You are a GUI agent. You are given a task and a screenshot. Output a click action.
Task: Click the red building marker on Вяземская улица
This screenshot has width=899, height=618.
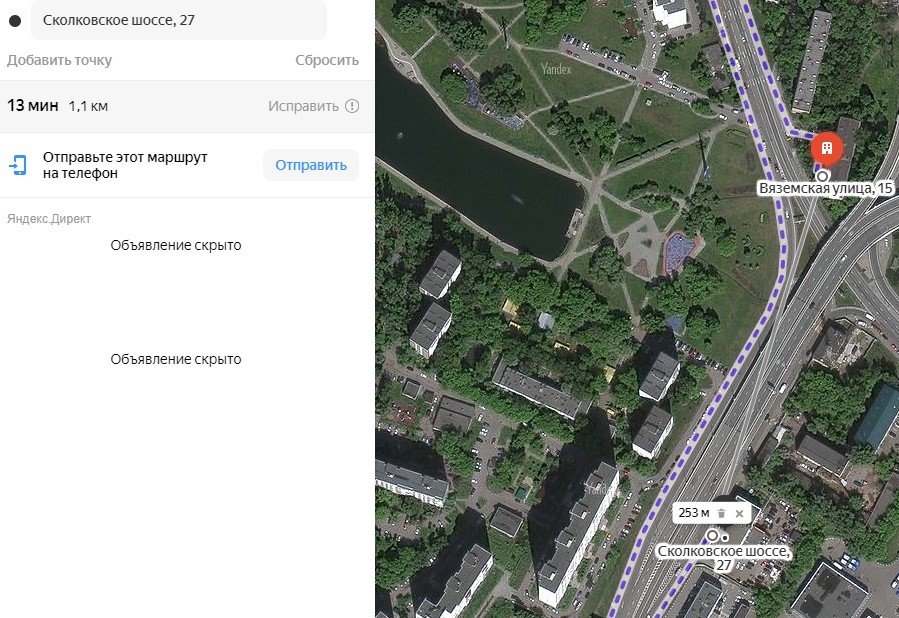(x=826, y=148)
